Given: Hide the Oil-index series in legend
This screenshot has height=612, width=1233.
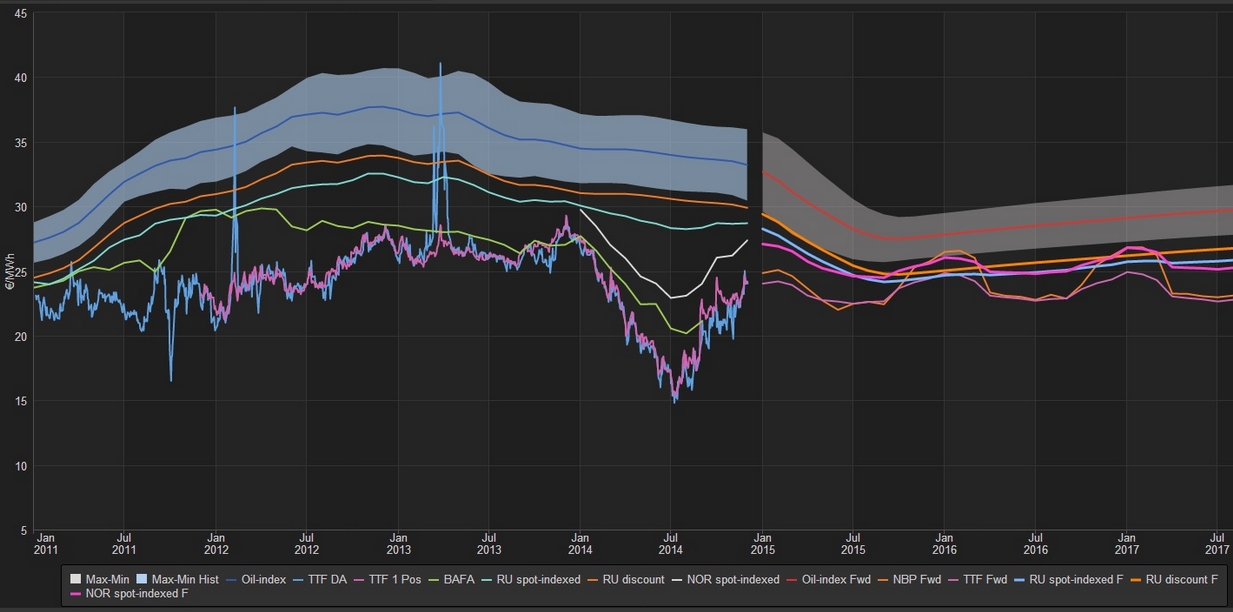Looking at the screenshot, I should click(264, 579).
